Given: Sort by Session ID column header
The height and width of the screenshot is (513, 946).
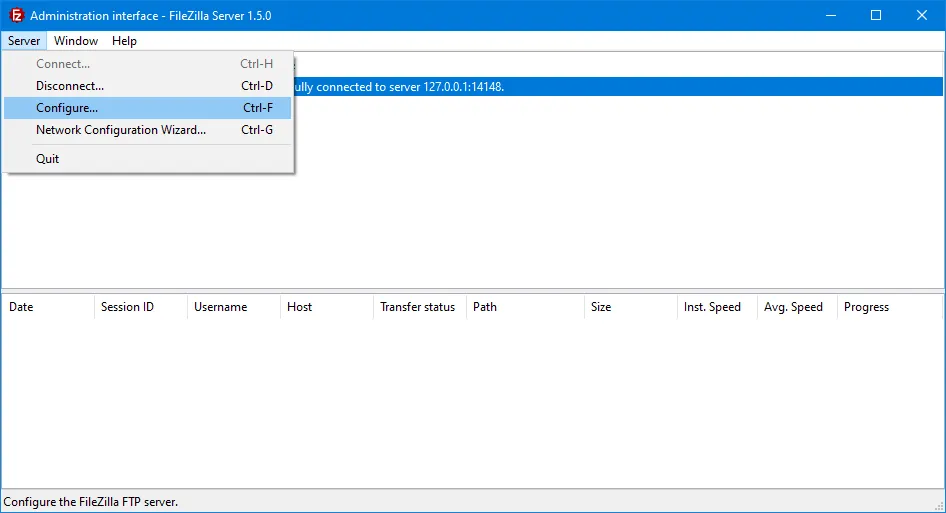Looking at the screenshot, I should (141, 307).
